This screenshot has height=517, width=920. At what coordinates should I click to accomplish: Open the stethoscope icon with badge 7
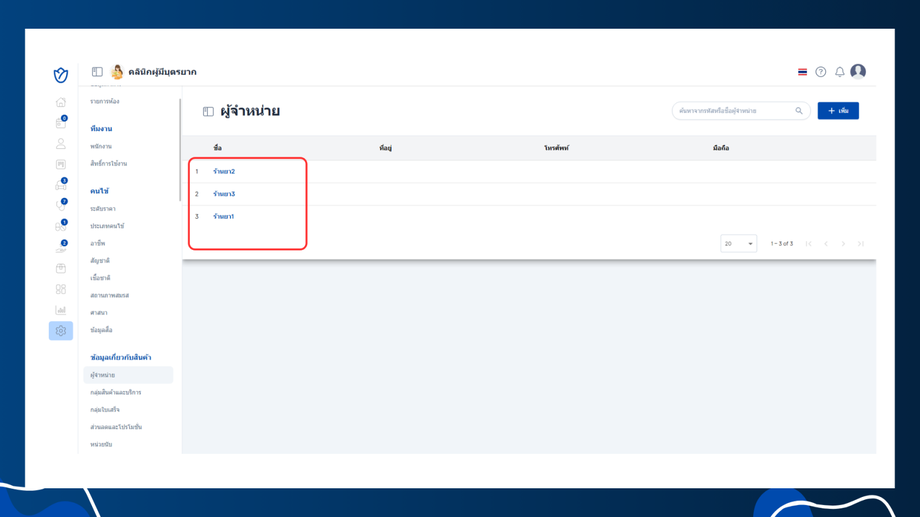tap(60, 205)
